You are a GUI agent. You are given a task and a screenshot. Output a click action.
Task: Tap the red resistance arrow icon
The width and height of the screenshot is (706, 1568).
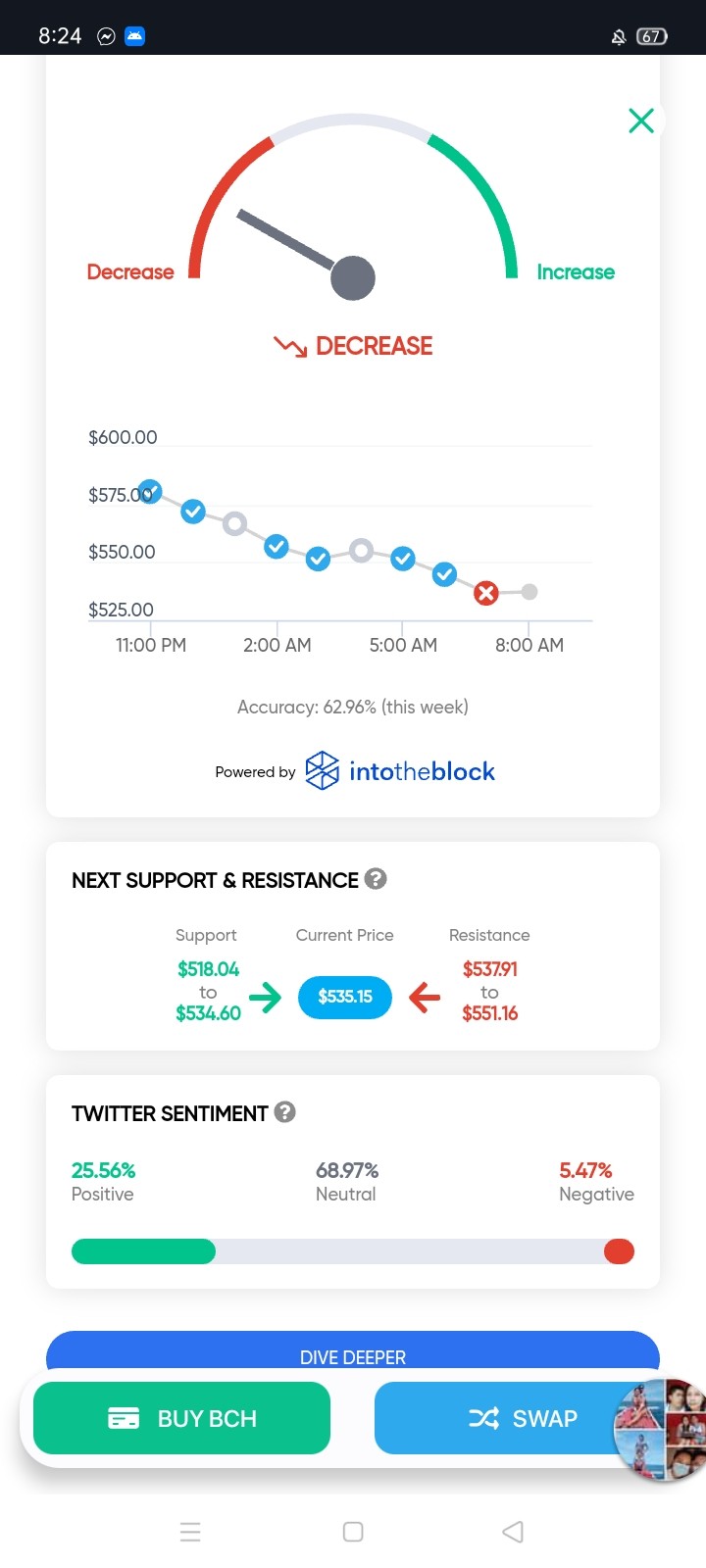[425, 998]
